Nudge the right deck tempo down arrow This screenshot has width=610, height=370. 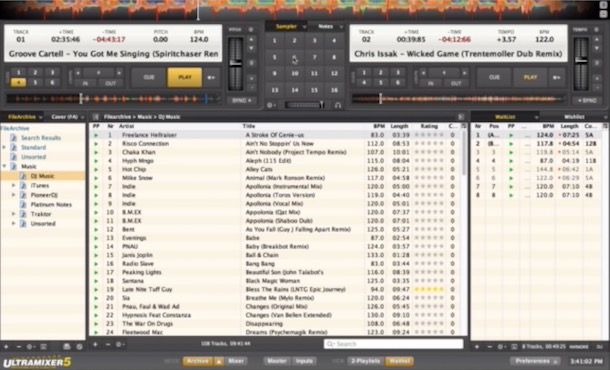[x=597, y=48]
